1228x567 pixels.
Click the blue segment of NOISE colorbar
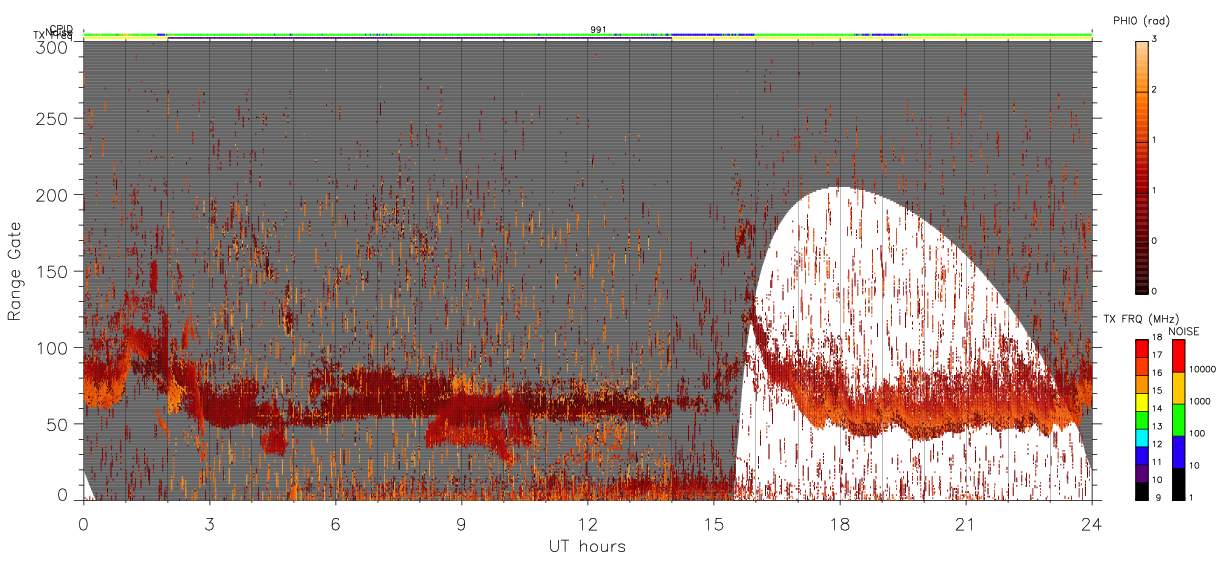[x=1178, y=452]
